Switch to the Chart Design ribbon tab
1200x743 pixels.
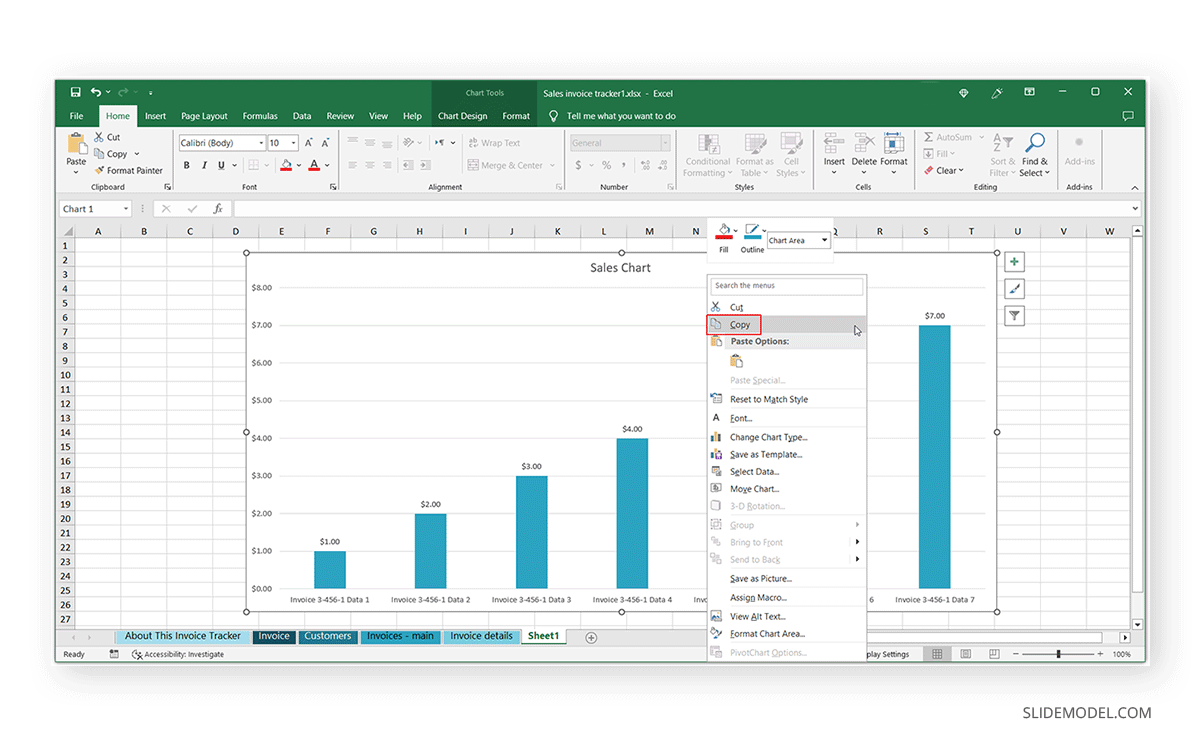[462, 115]
